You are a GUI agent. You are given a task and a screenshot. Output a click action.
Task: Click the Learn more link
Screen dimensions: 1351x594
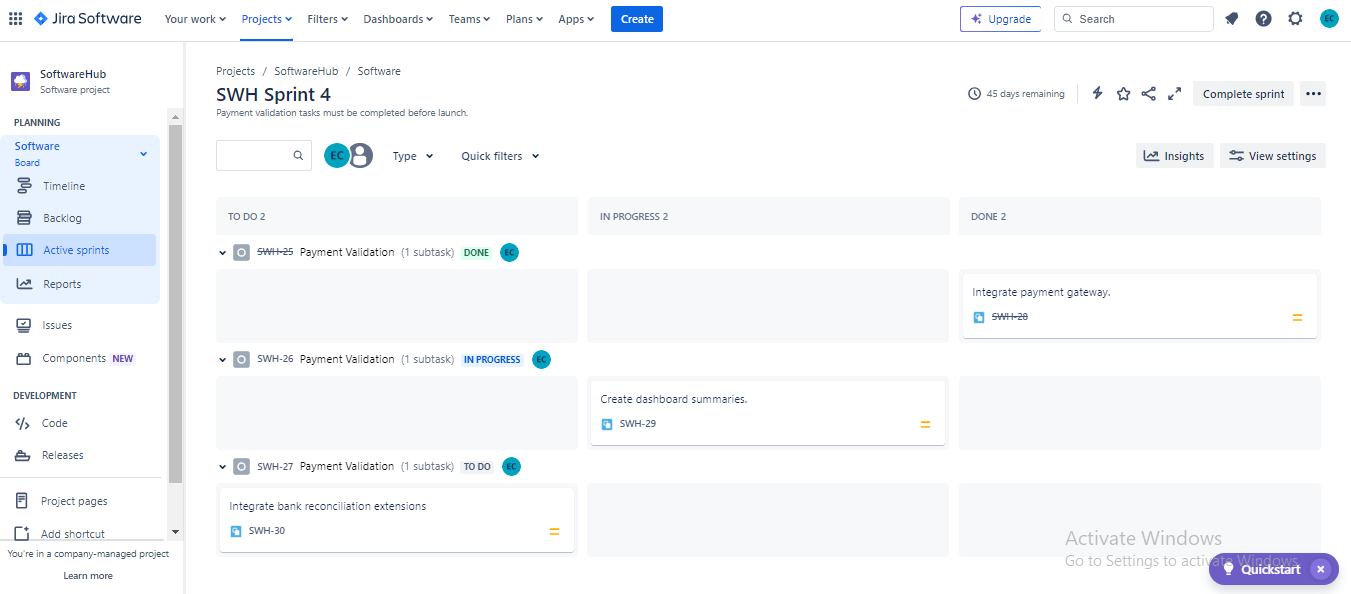coord(88,576)
